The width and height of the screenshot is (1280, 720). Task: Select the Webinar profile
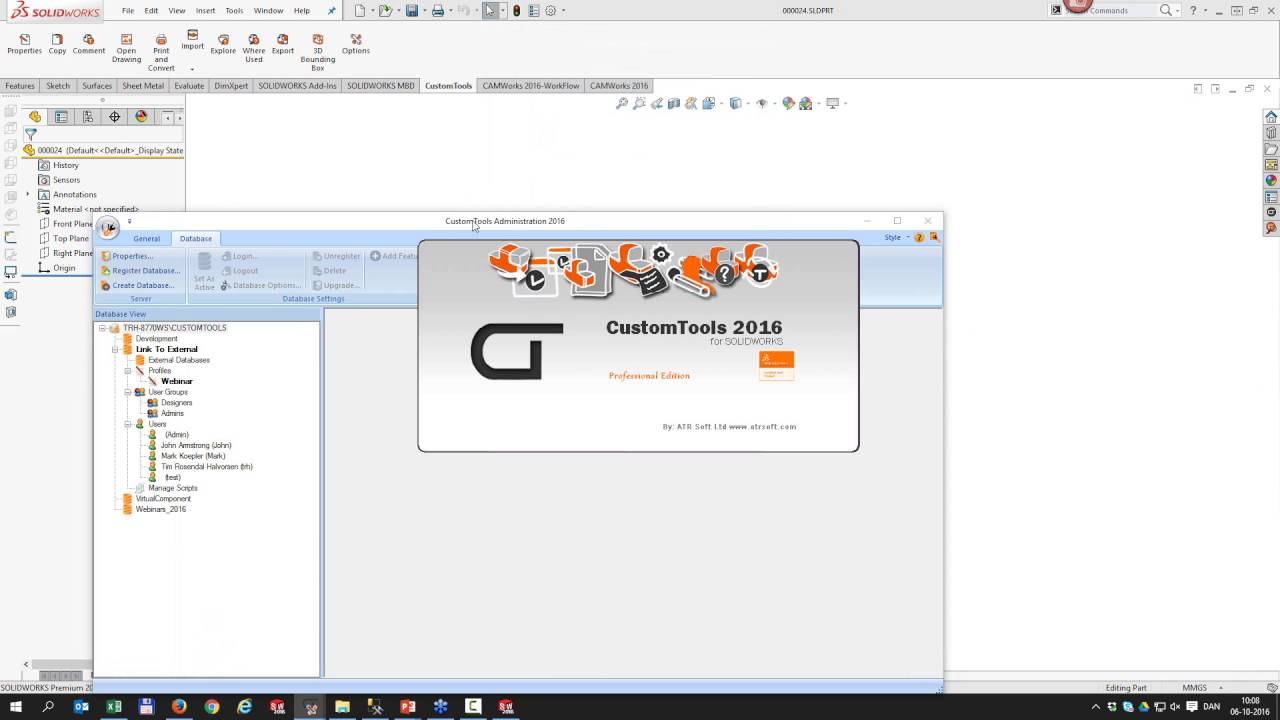(176, 381)
